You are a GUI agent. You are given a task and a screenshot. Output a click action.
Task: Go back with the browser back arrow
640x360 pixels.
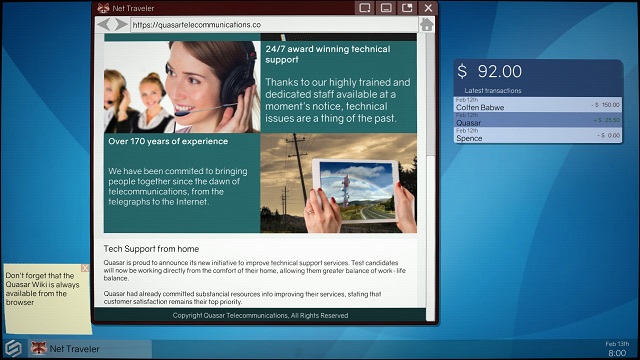[104, 24]
